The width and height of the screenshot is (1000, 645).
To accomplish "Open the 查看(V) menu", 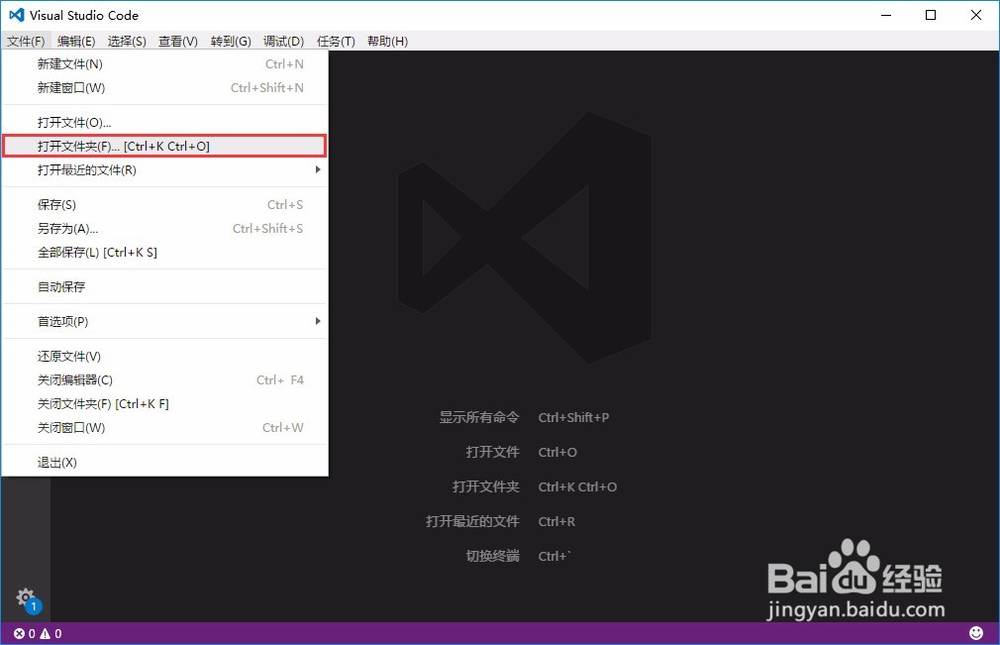I will pos(177,41).
